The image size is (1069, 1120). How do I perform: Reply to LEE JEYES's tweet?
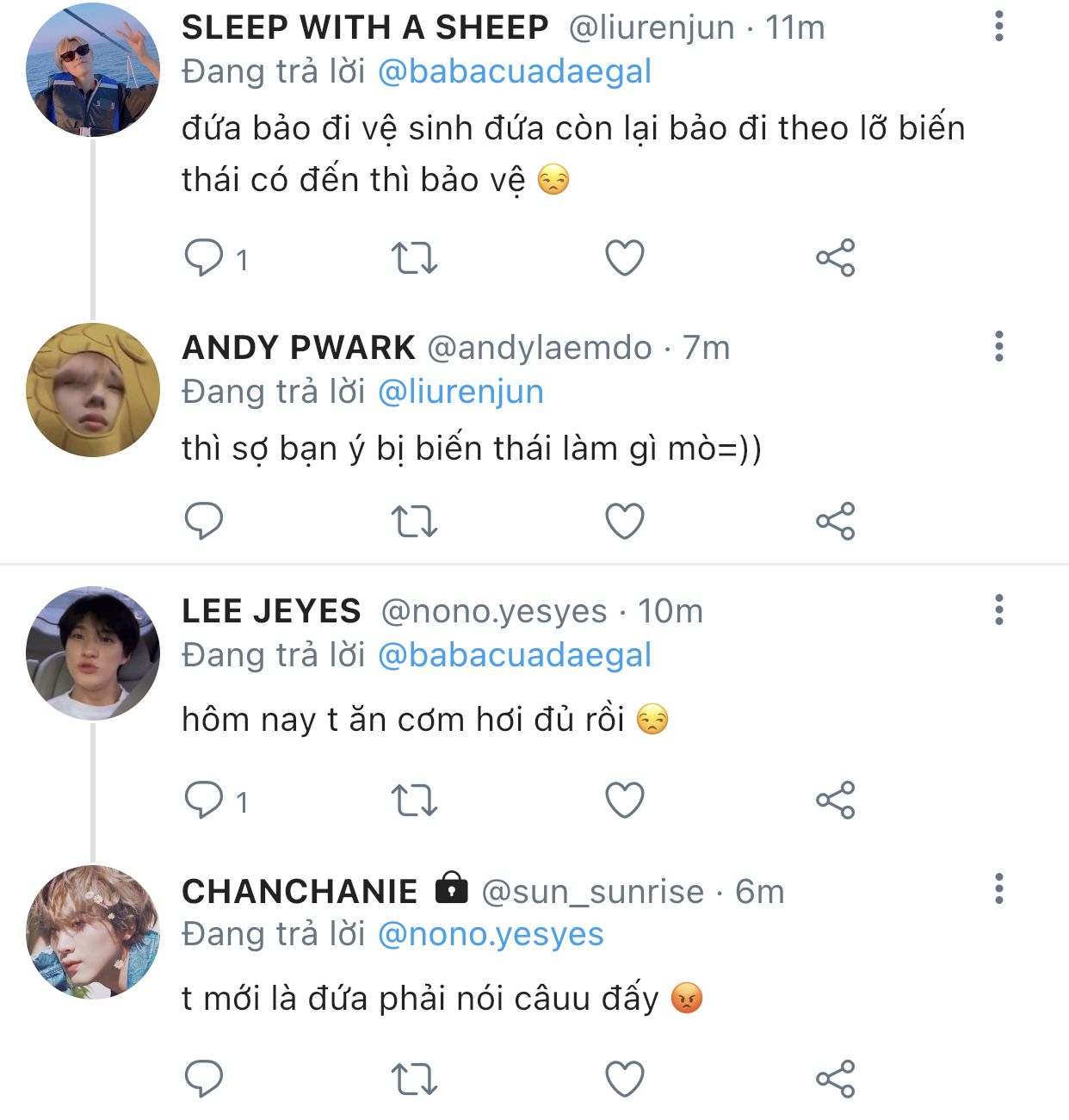point(204,801)
